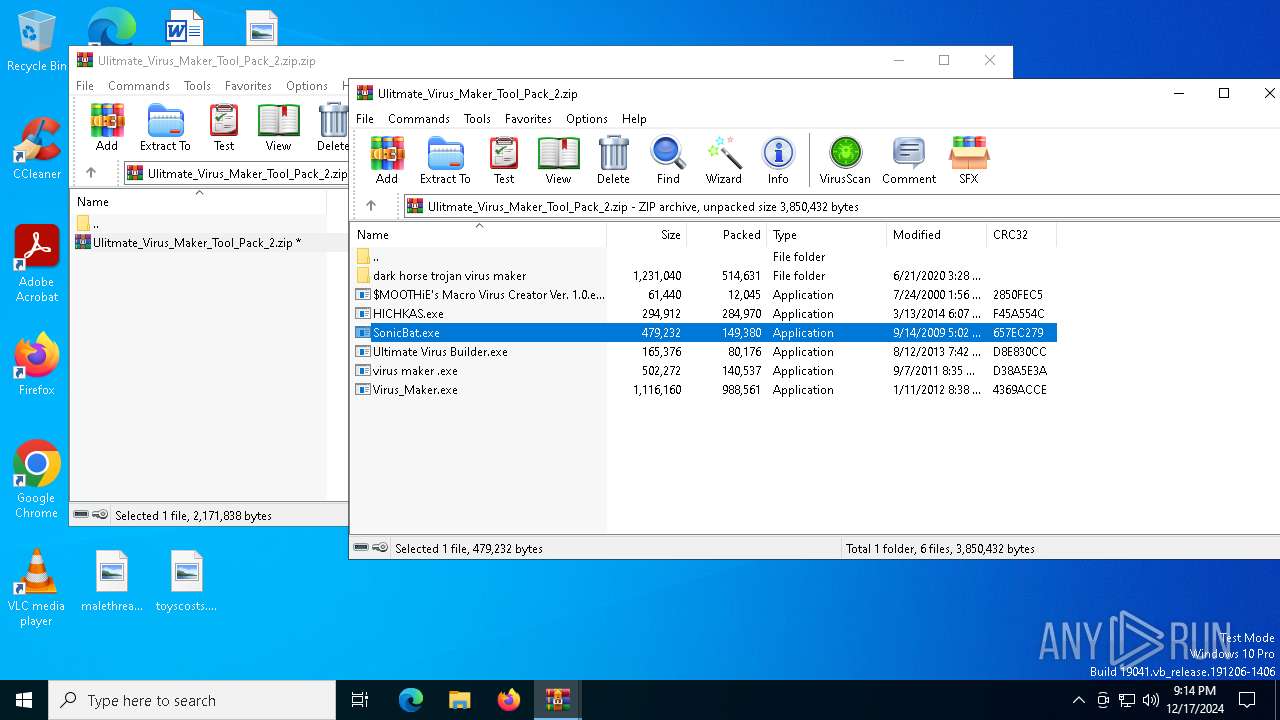Open malethrea image file on desktop
The image size is (1280, 720).
(112, 581)
